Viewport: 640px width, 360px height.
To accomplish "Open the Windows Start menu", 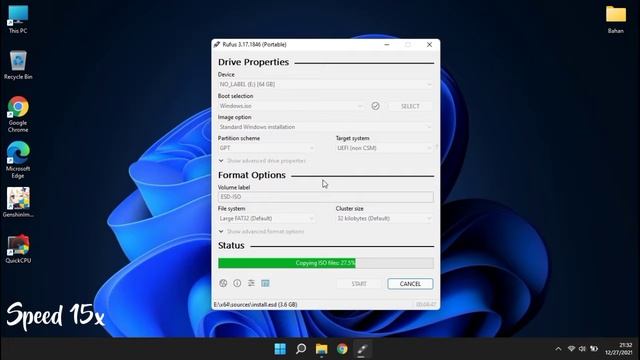I will (x=280, y=349).
